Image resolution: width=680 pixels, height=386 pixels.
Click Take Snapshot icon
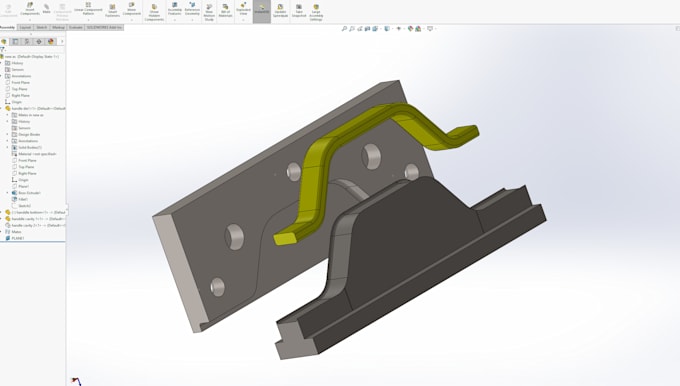point(299,11)
